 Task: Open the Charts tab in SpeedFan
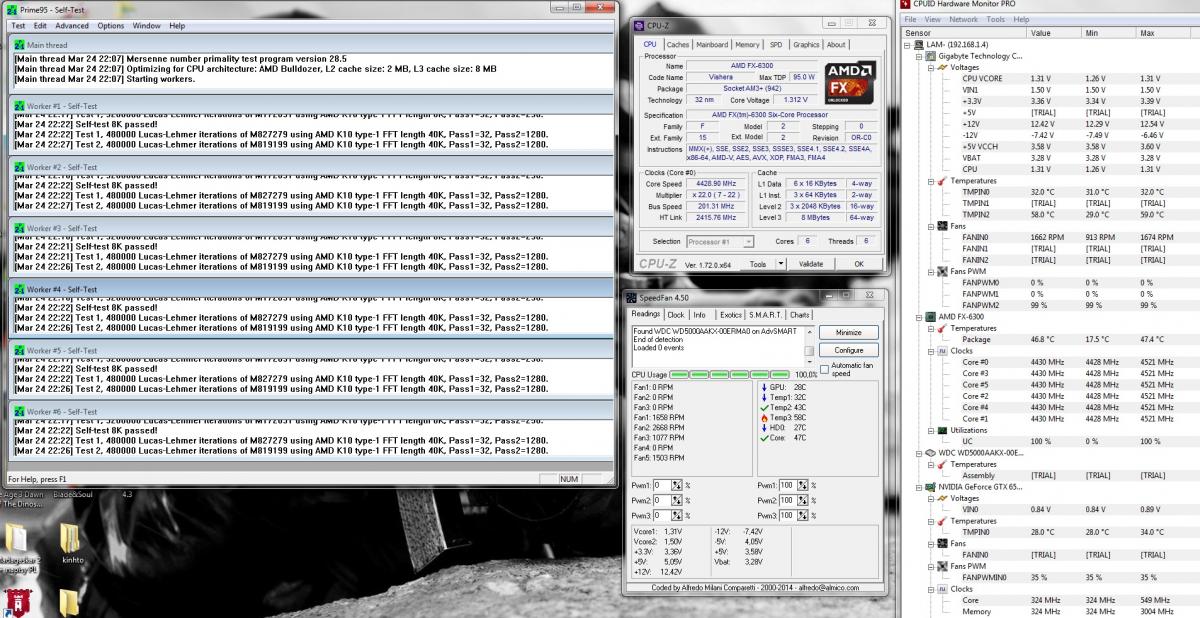click(800, 315)
